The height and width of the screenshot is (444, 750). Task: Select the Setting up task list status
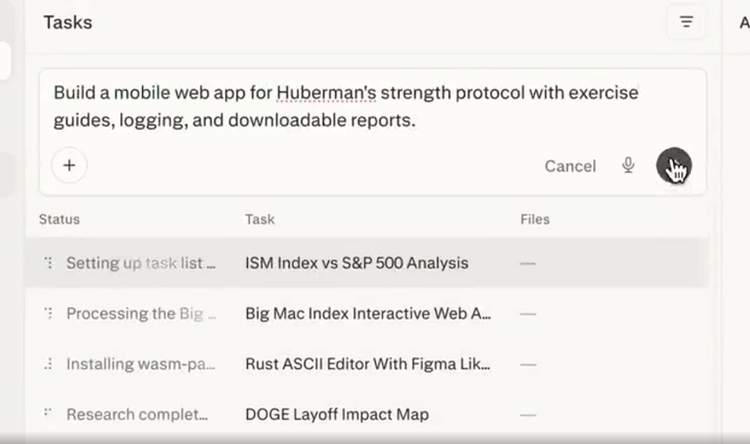click(140, 264)
